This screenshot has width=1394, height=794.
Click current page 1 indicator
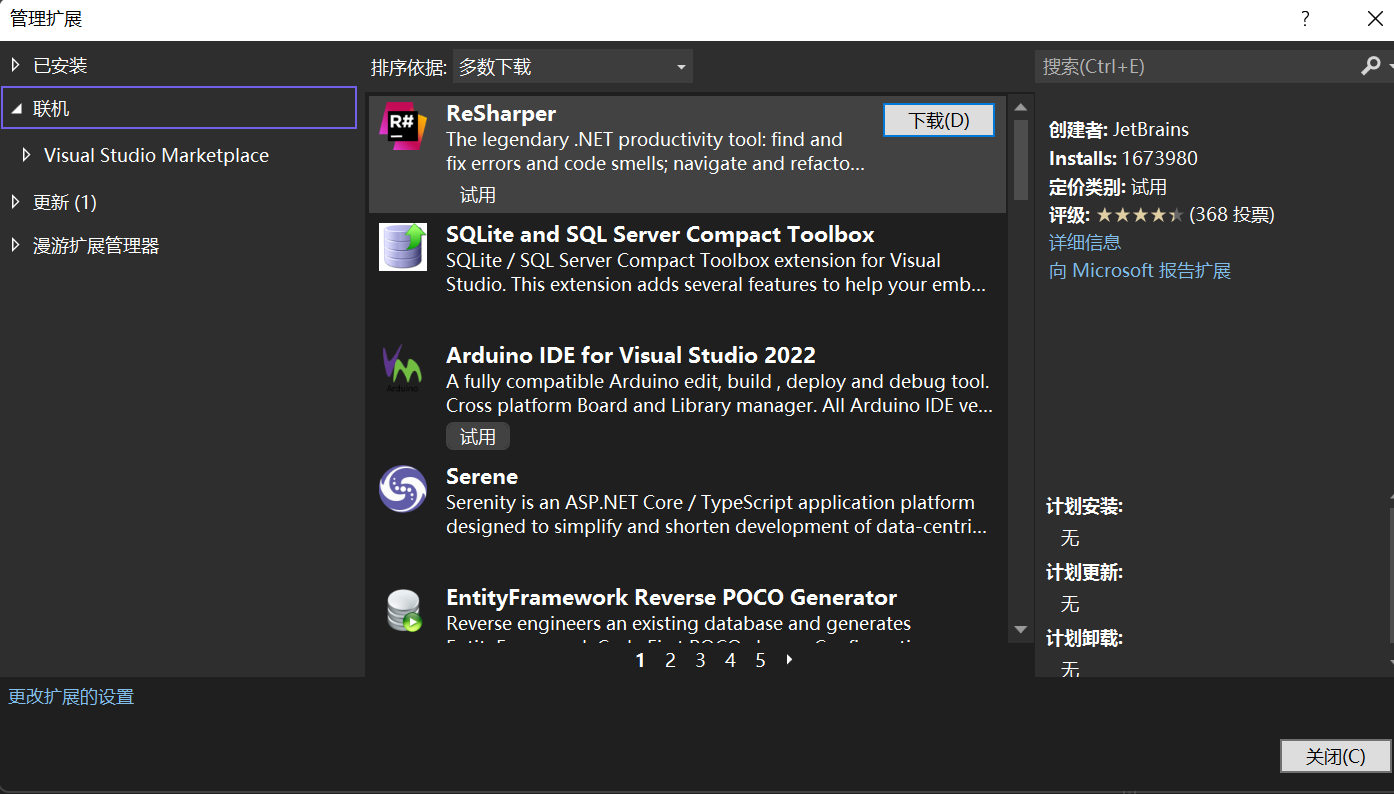point(640,660)
